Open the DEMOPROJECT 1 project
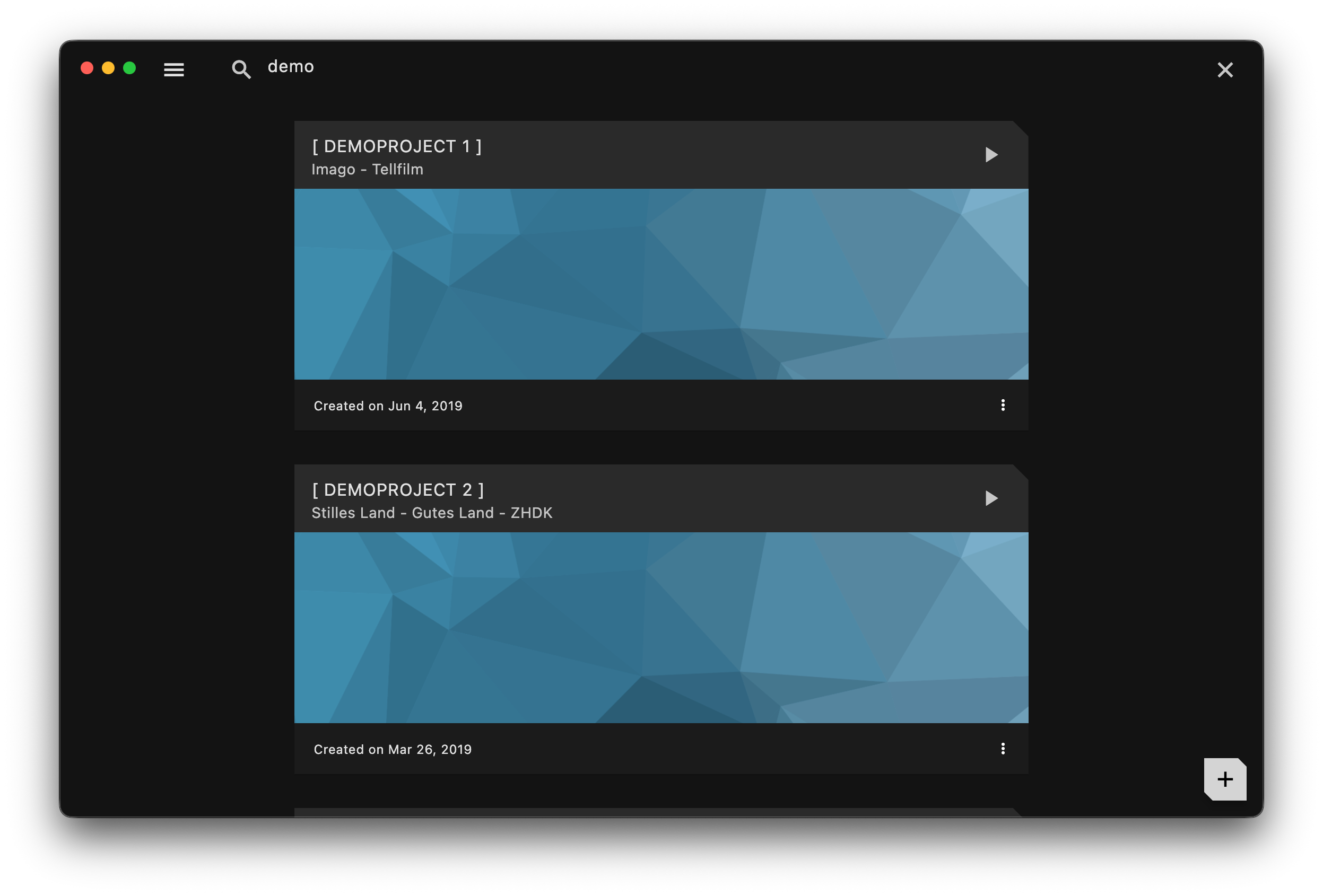Viewport: 1323px width, 896px height. [x=397, y=146]
